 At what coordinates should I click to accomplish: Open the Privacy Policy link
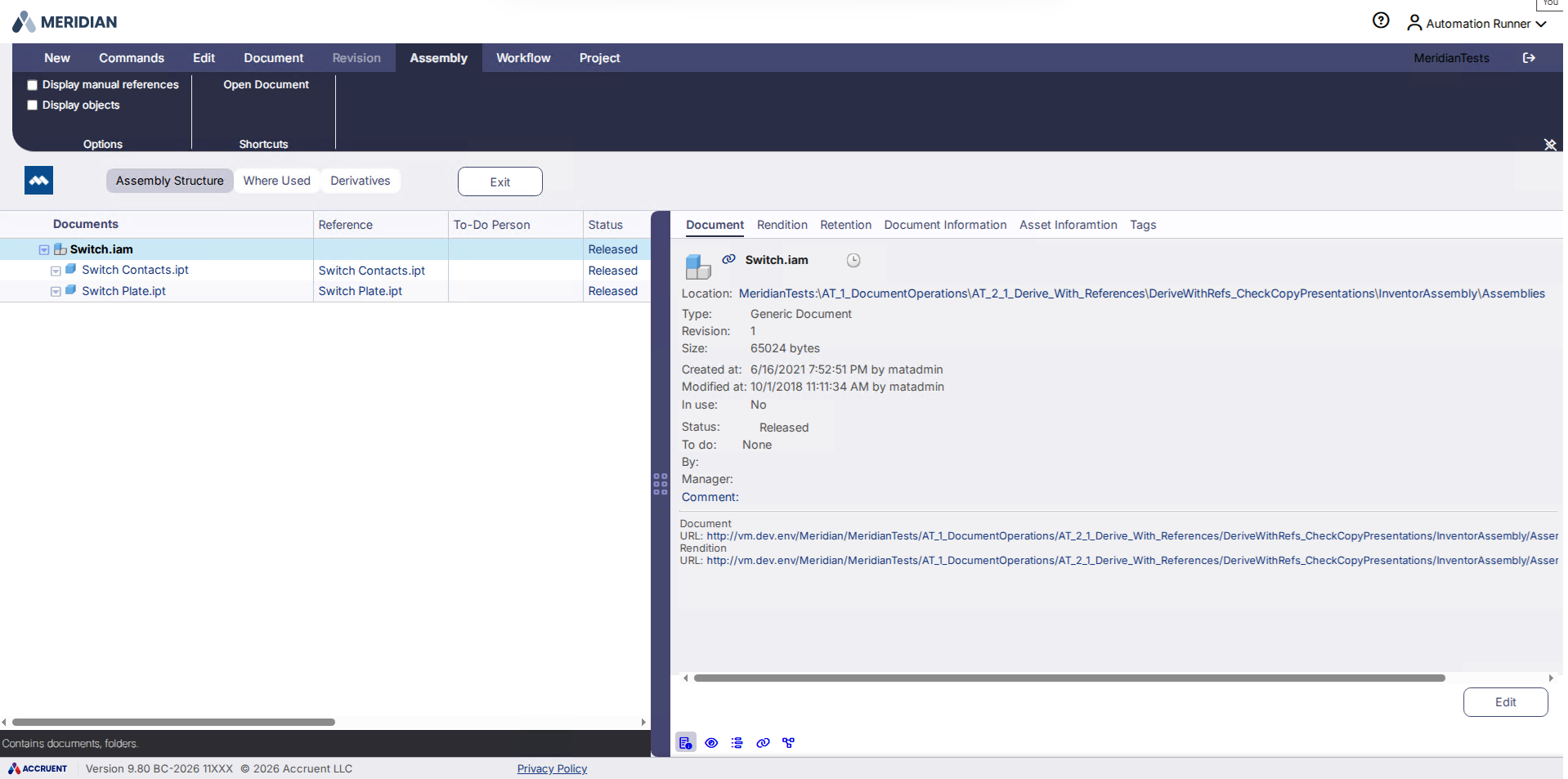pyautogui.click(x=552, y=768)
